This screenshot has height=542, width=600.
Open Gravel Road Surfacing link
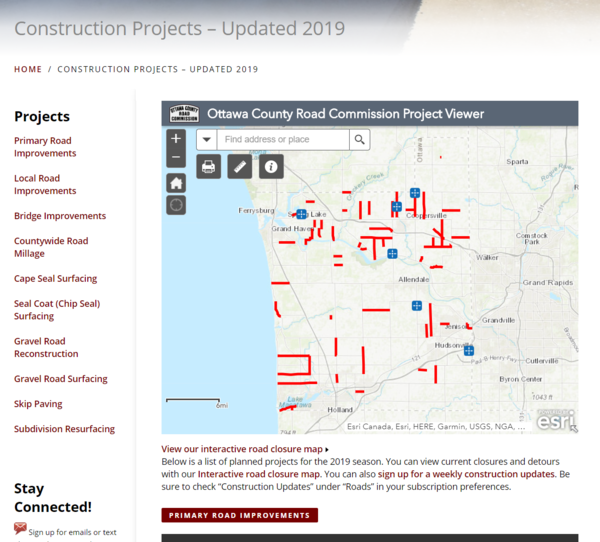coord(61,379)
